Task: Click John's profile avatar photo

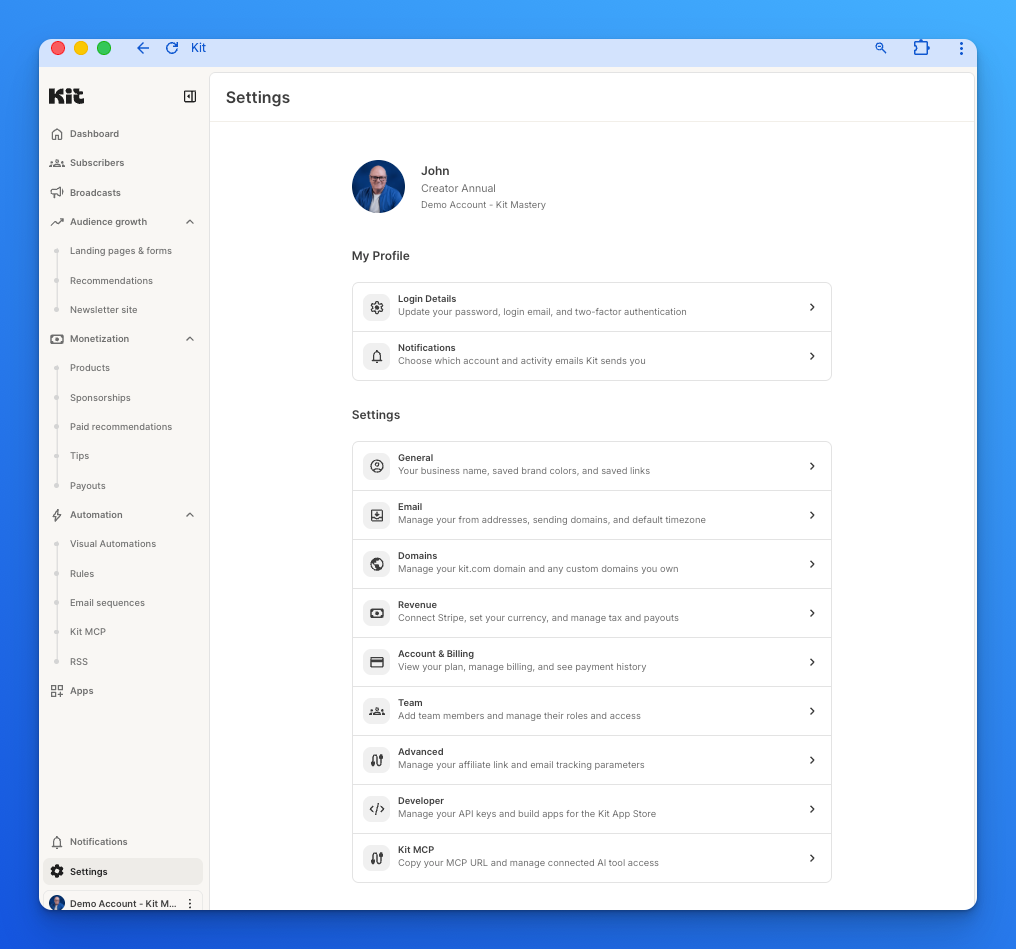Action: [x=378, y=187]
